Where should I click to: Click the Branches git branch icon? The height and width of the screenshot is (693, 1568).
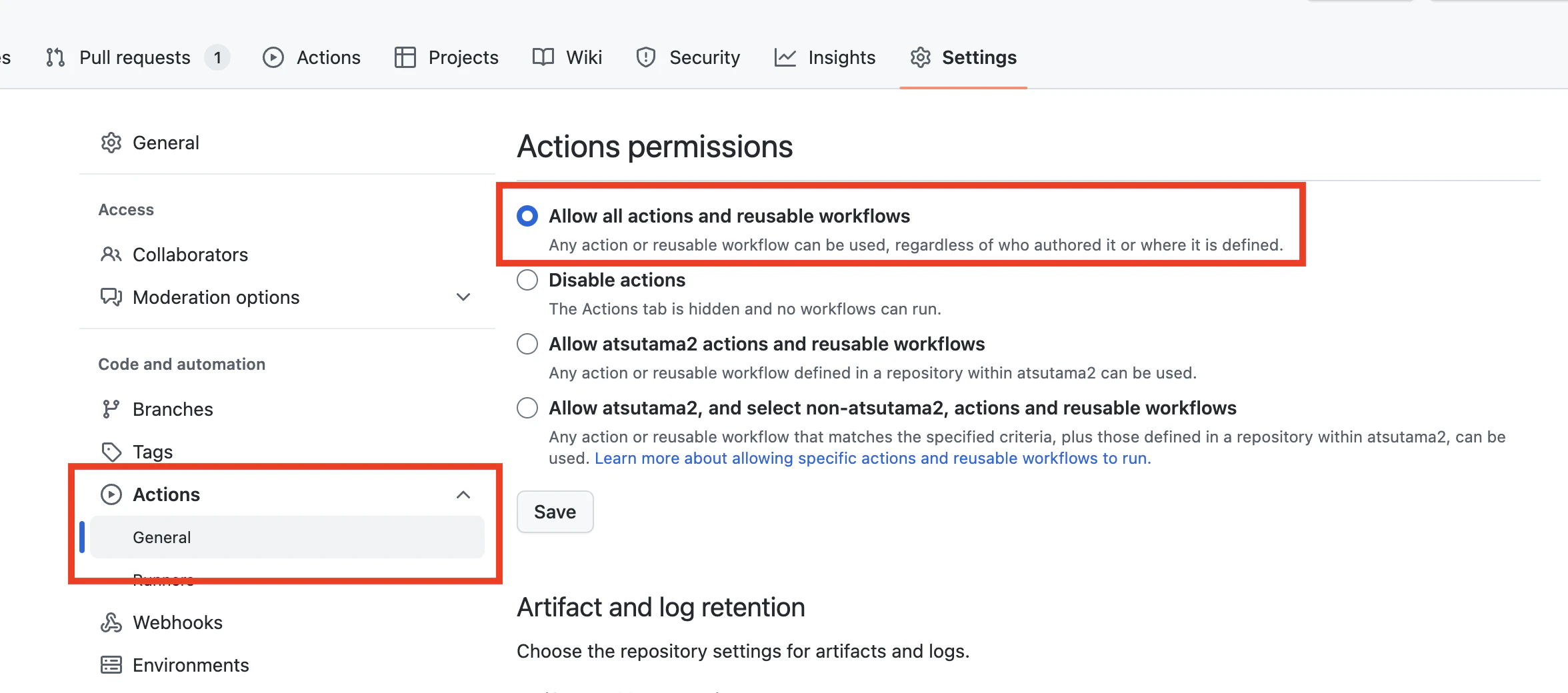pos(111,409)
